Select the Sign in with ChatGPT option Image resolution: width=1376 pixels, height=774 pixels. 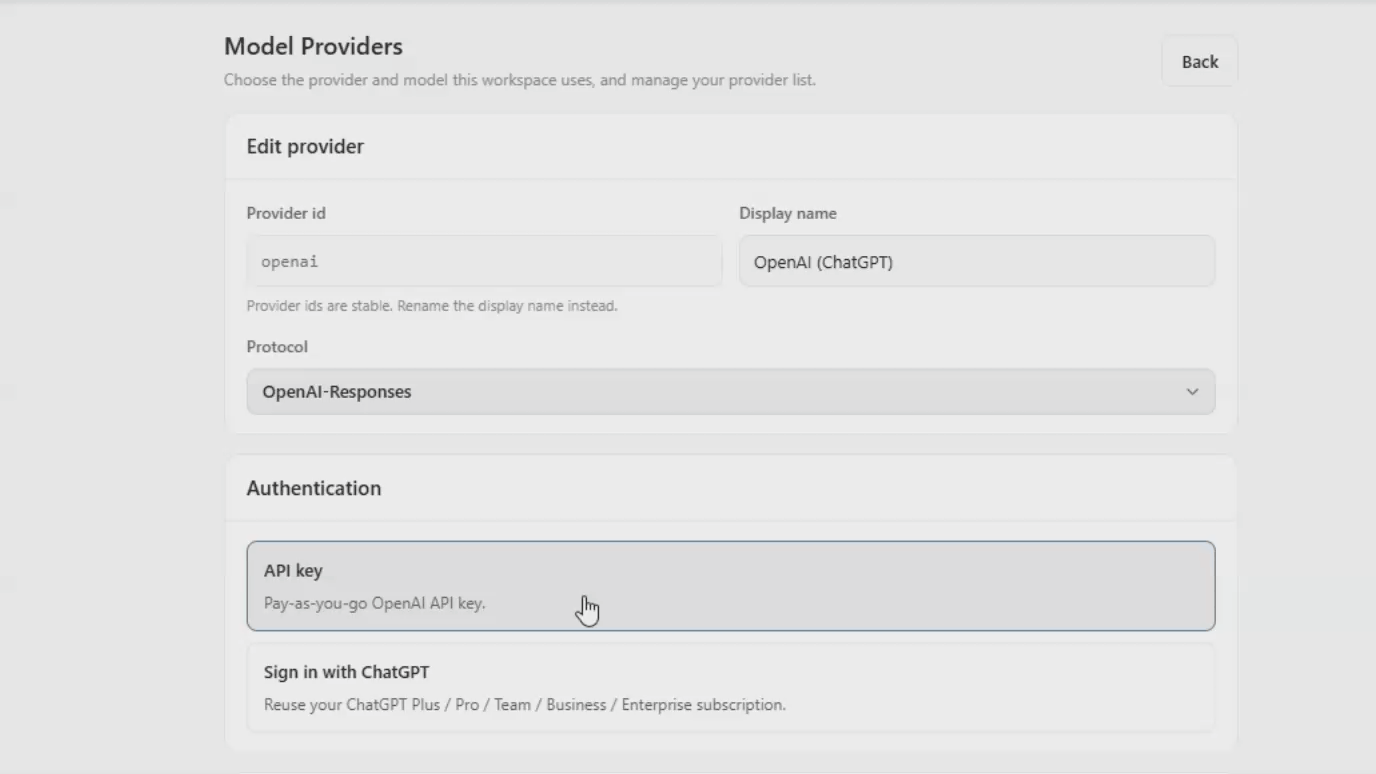point(731,688)
